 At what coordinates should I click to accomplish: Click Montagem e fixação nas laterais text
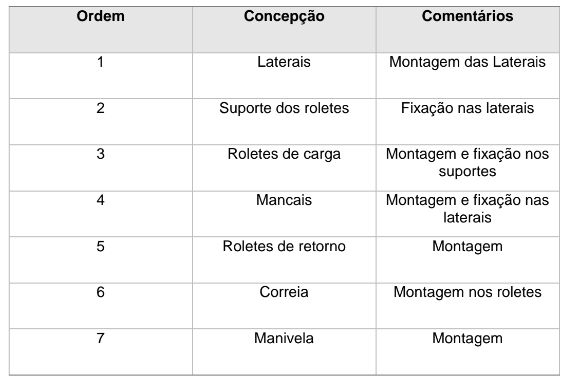(x=467, y=209)
